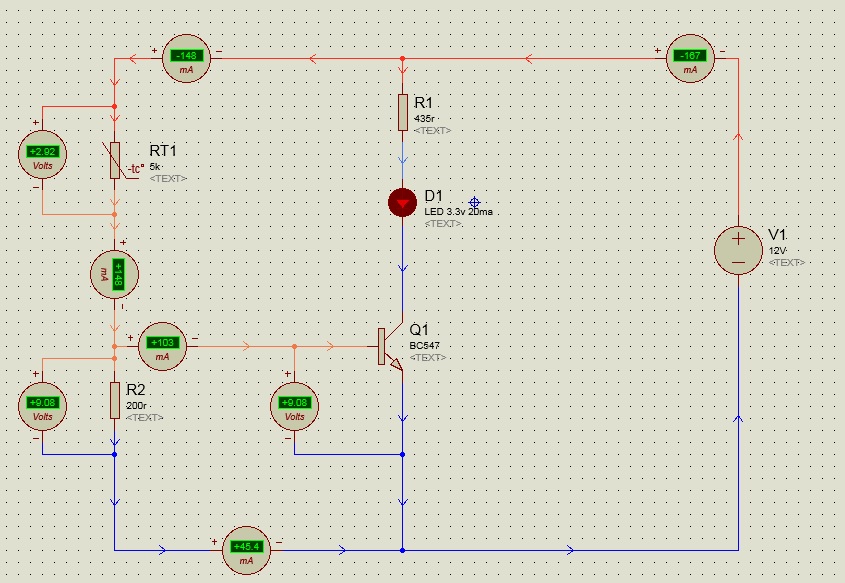Click the "-tc°" thermistor marking
Viewport: 845px width, 583px height.
click(x=135, y=168)
